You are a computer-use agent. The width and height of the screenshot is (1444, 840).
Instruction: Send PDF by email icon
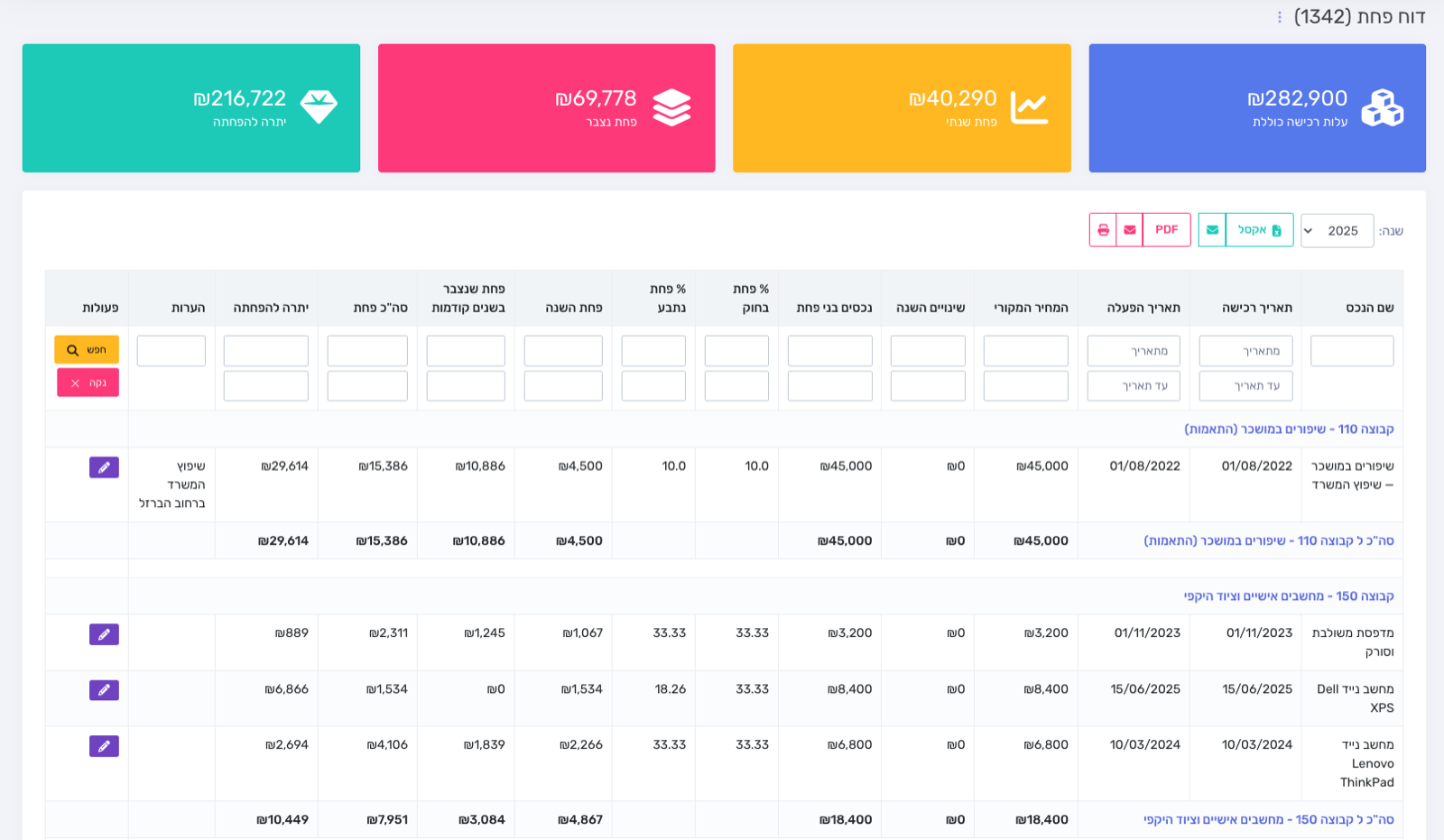point(1130,230)
